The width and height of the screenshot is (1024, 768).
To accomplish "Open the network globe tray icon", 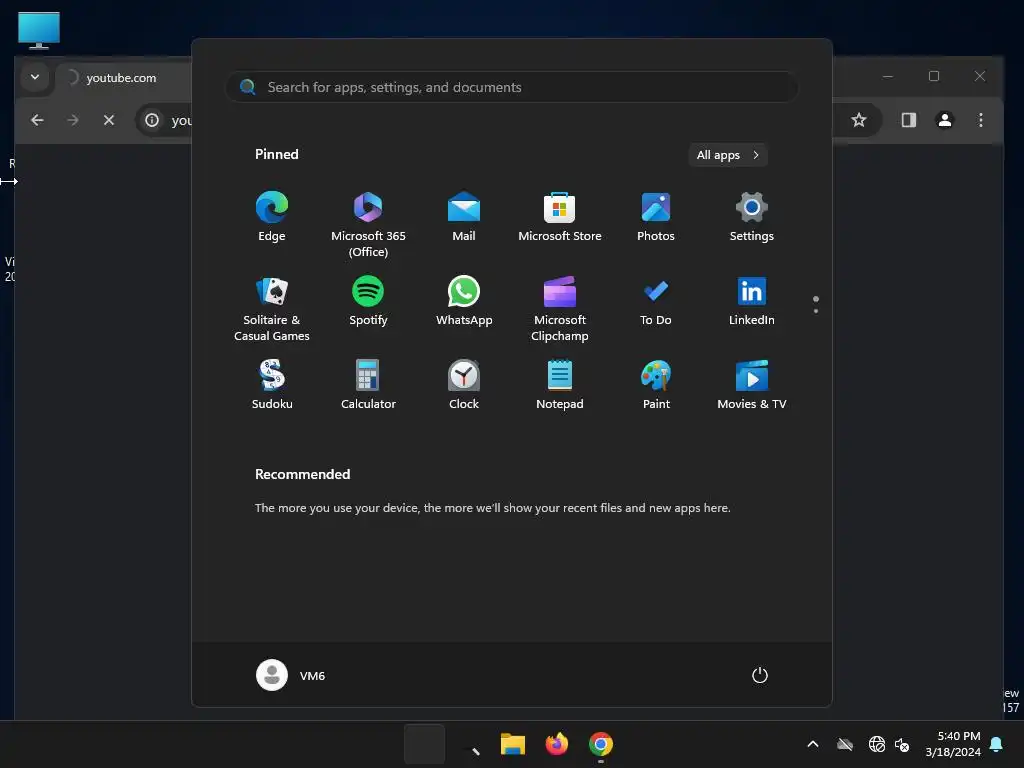I will [876, 744].
